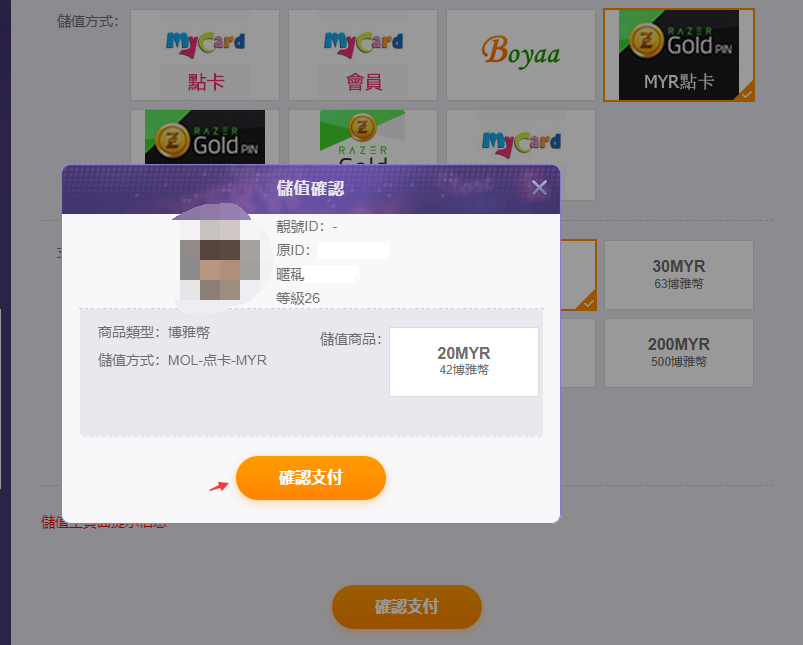Click the 商品類型: 博雅幣 text
This screenshot has width=803, height=645.
point(154,332)
